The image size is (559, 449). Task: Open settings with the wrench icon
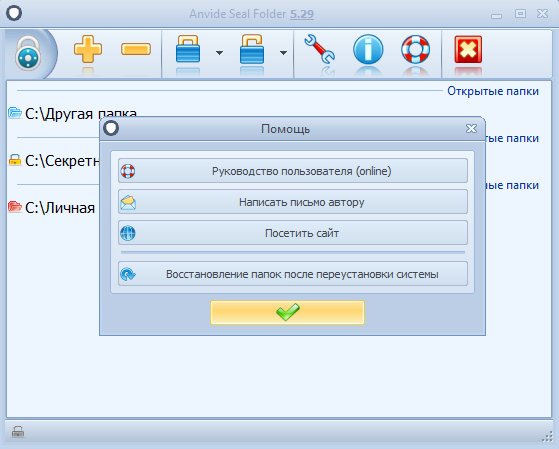point(320,49)
